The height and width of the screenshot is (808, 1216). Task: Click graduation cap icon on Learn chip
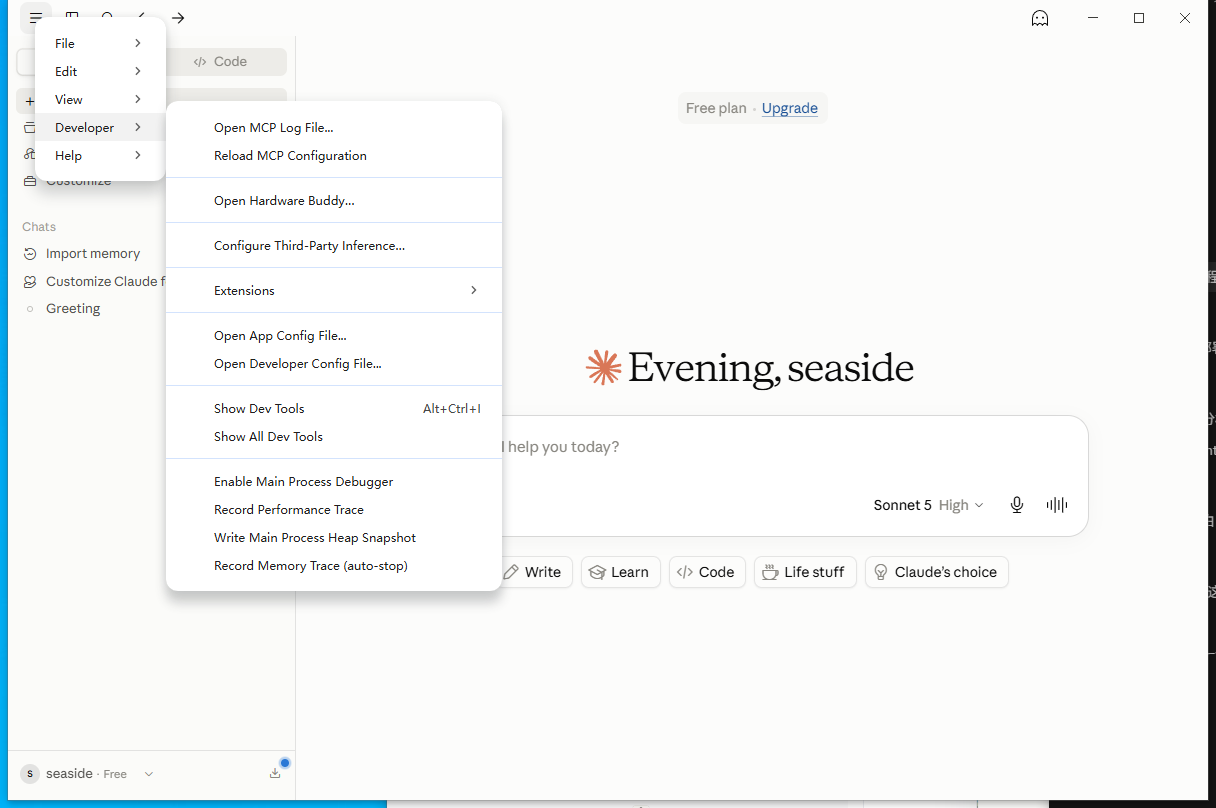[x=597, y=572]
